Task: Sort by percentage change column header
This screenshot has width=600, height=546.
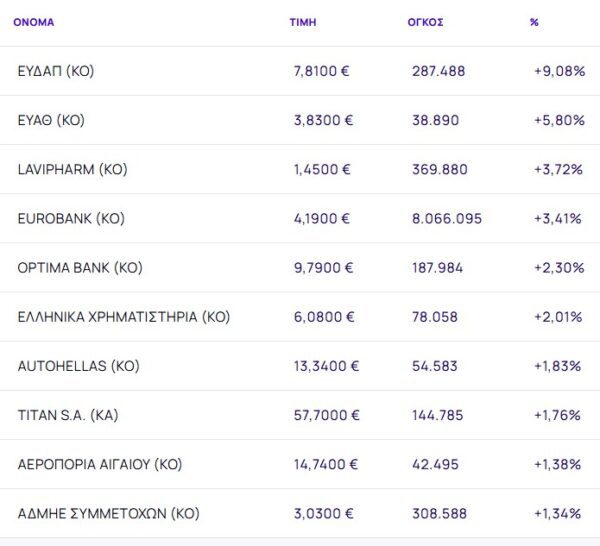Action: 534,21
